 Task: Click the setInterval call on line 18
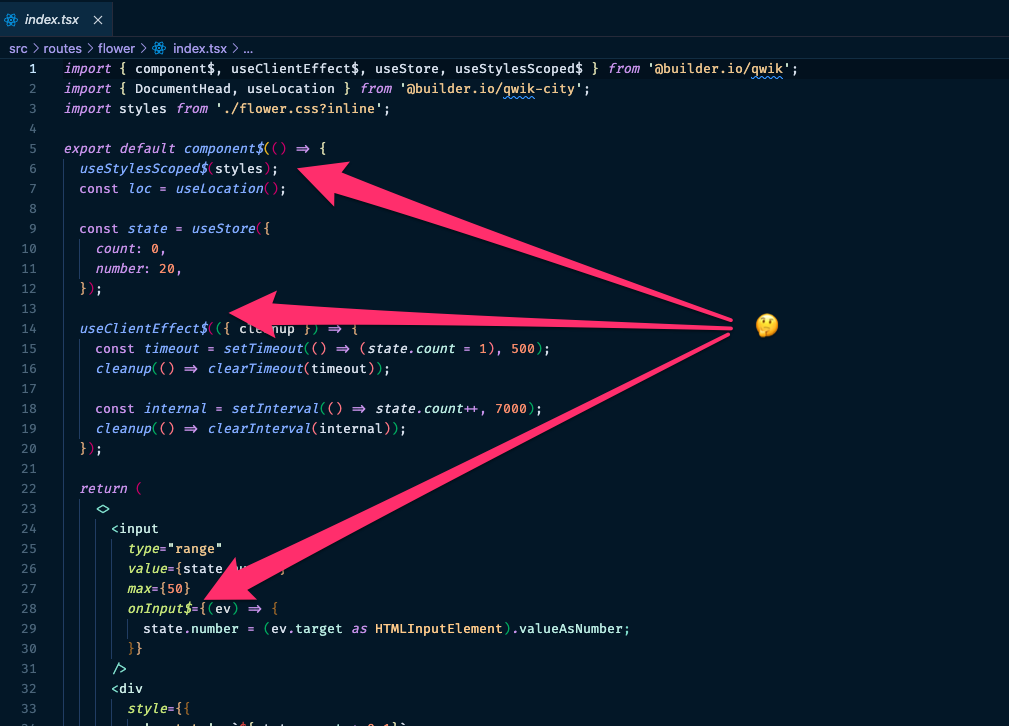275,408
